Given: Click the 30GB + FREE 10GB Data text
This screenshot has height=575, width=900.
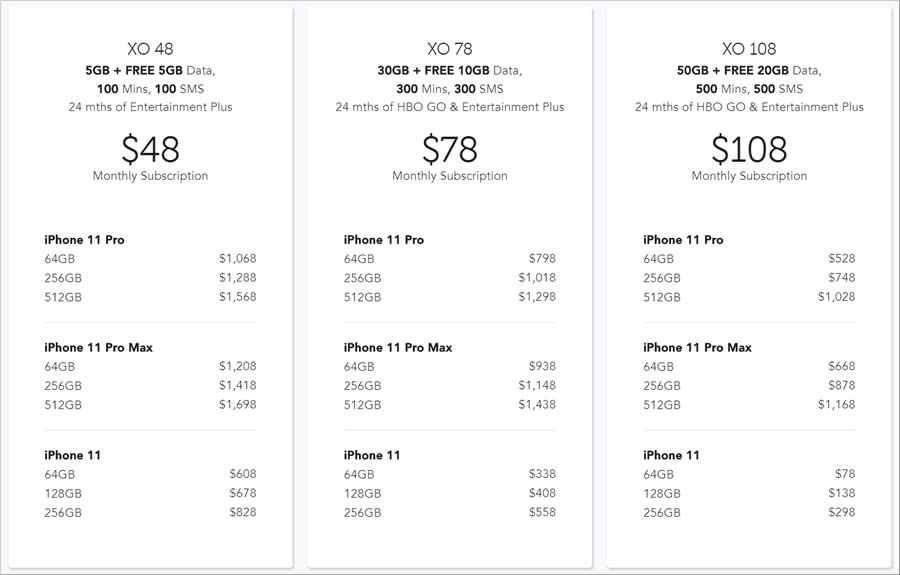Looking at the screenshot, I should [449, 71].
